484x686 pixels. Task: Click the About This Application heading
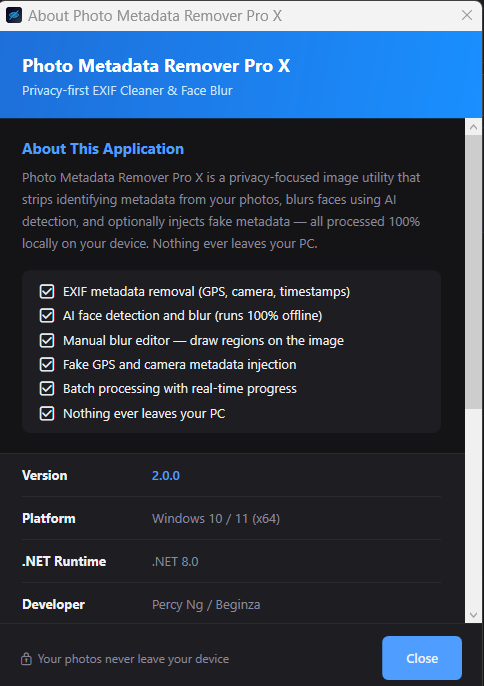(x=103, y=149)
